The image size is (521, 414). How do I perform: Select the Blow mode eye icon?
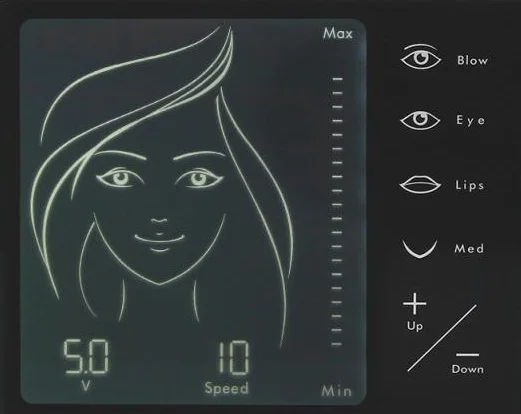pyautogui.click(x=421, y=57)
